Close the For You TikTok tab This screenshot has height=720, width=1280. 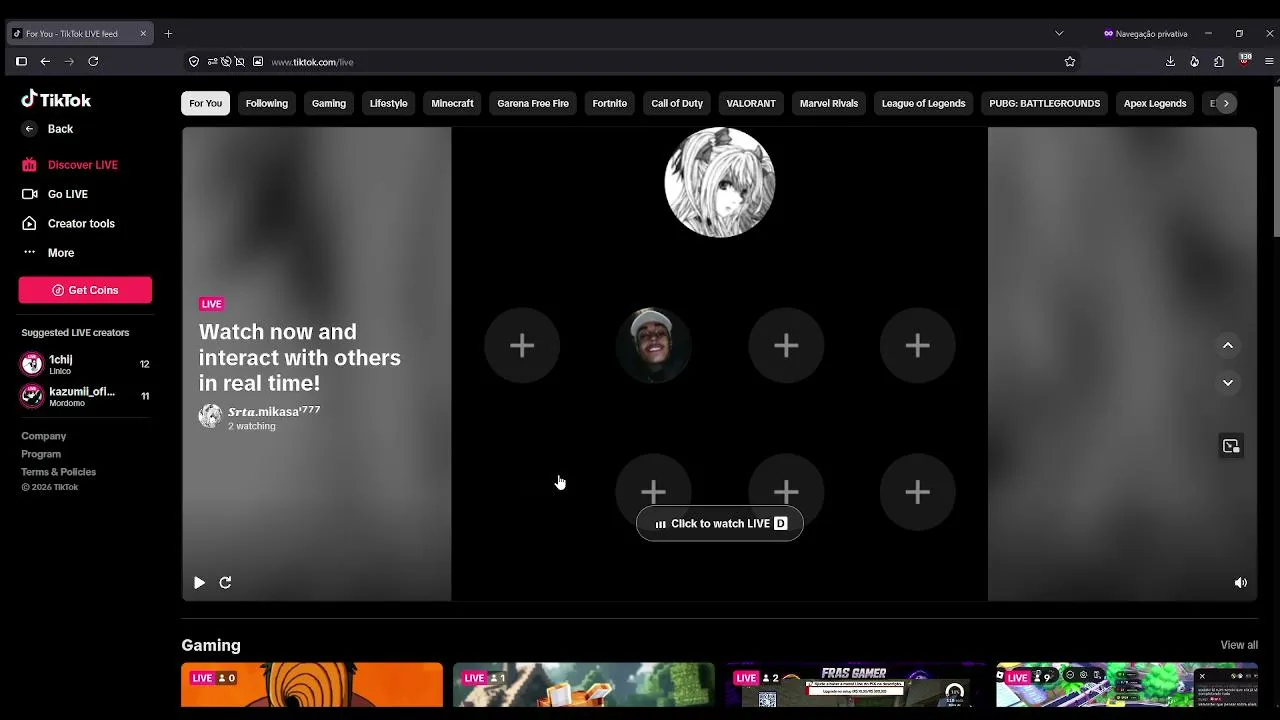pyautogui.click(x=143, y=34)
